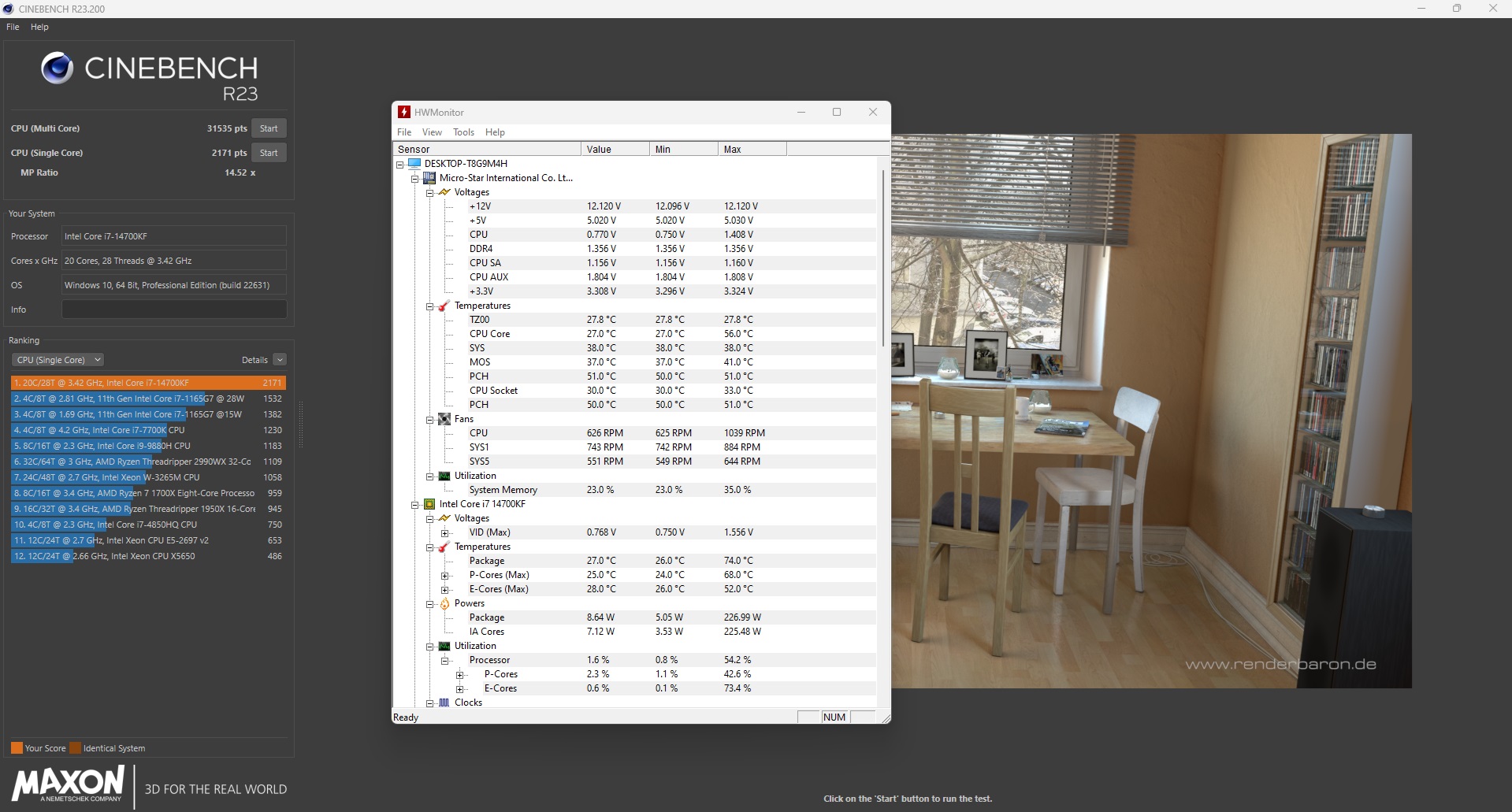Collapse the Processor utilization node
The width and height of the screenshot is (1512, 812).
coord(445,661)
